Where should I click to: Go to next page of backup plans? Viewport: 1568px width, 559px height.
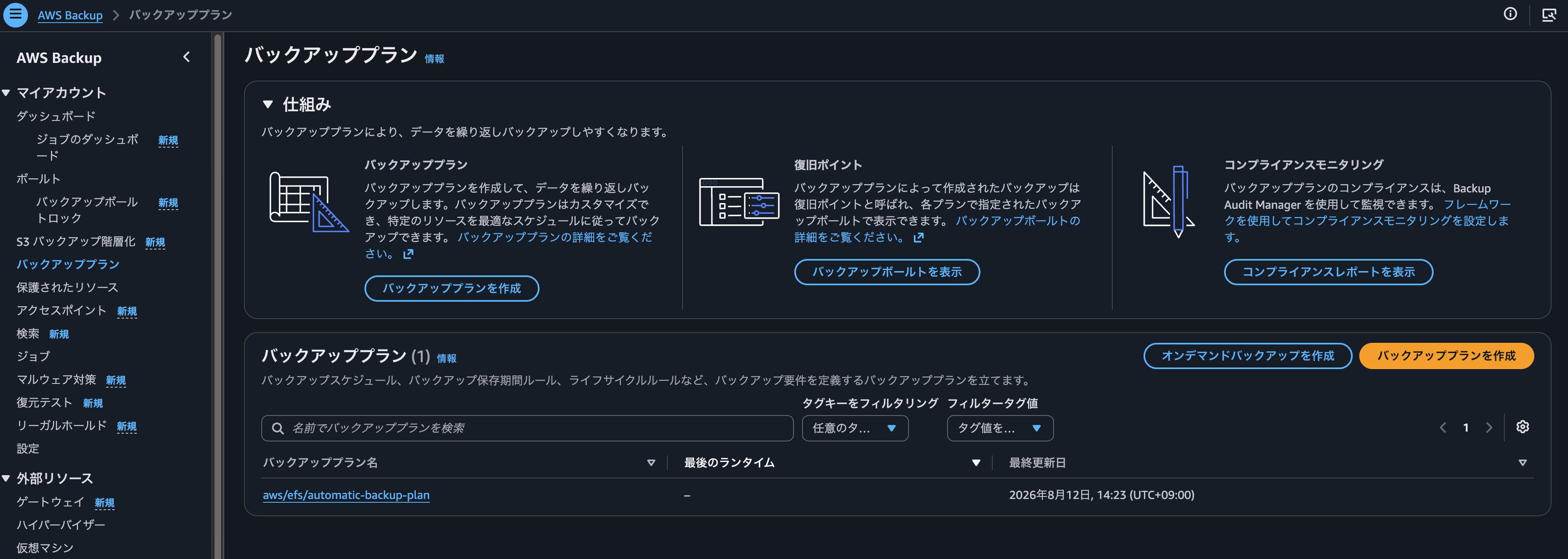coord(1489,427)
